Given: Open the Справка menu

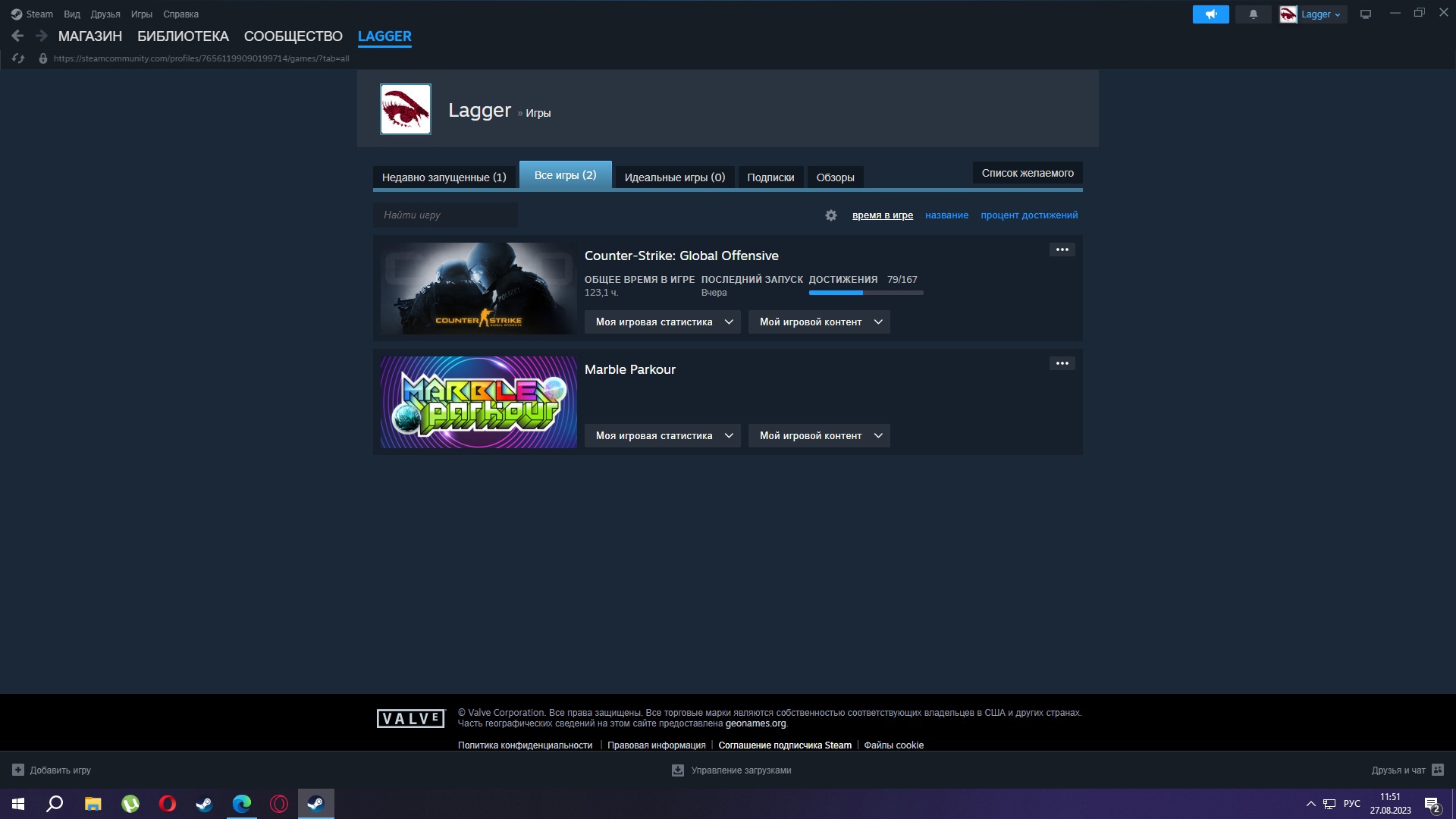Looking at the screenshot, I should tap(180, 14).
